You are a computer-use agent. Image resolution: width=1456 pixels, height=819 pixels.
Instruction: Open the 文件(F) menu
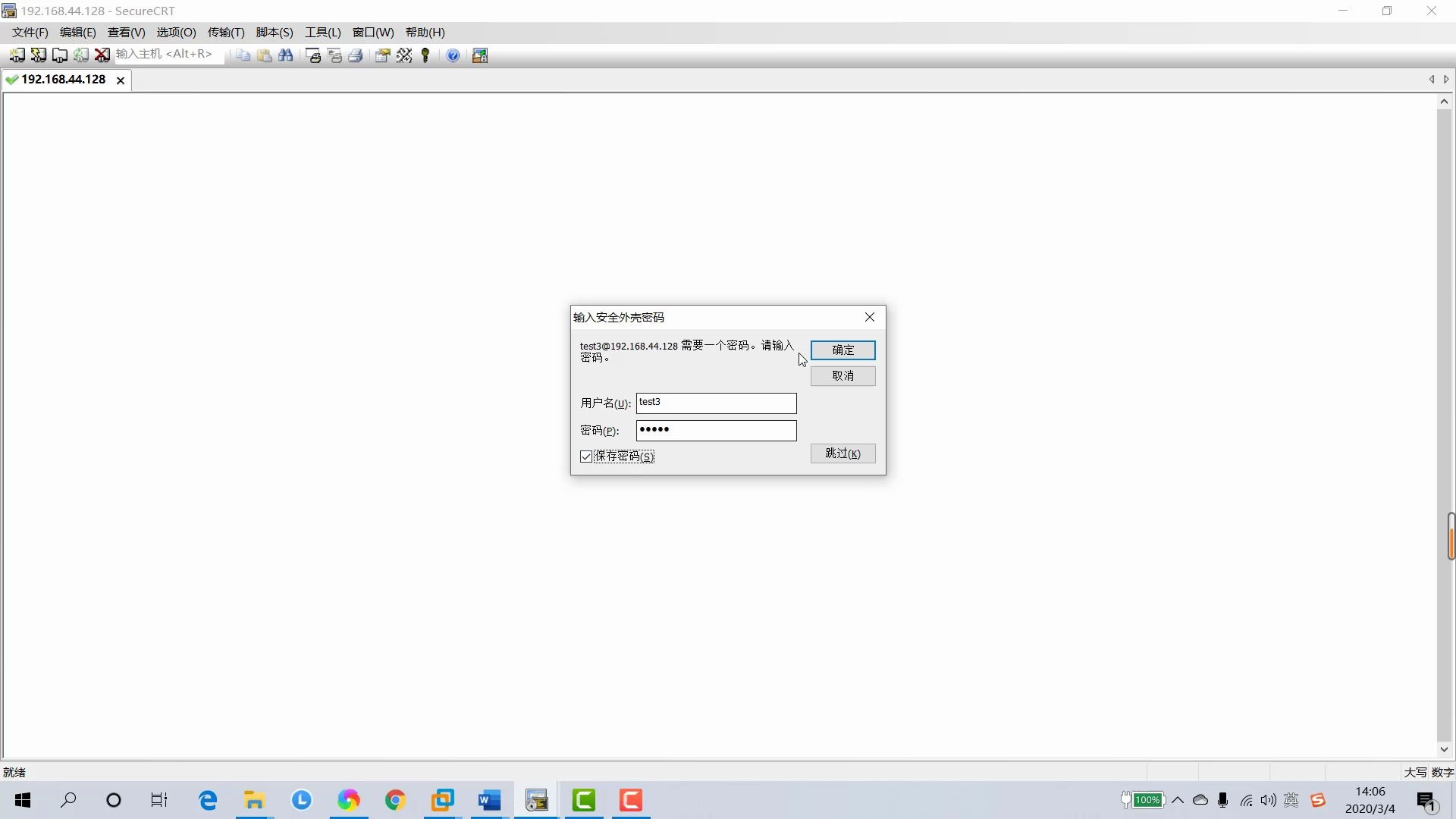pos(30,33)
